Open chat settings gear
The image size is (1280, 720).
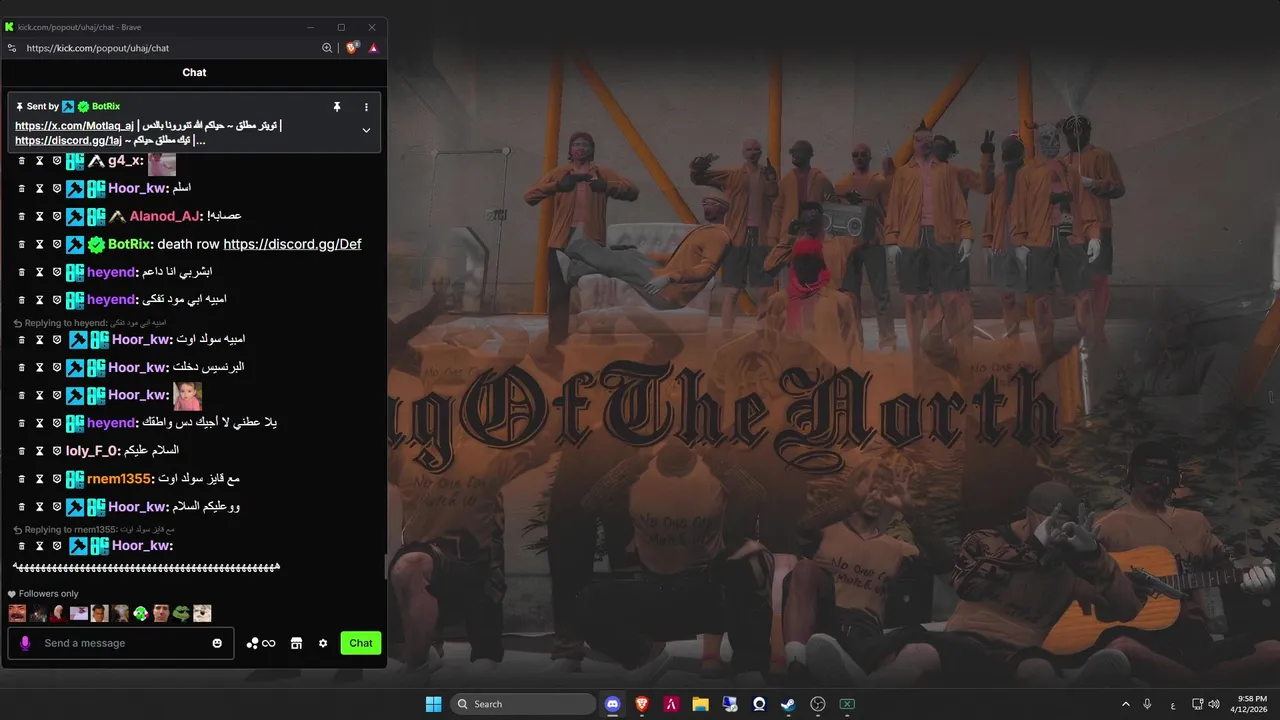pos(323,643)
